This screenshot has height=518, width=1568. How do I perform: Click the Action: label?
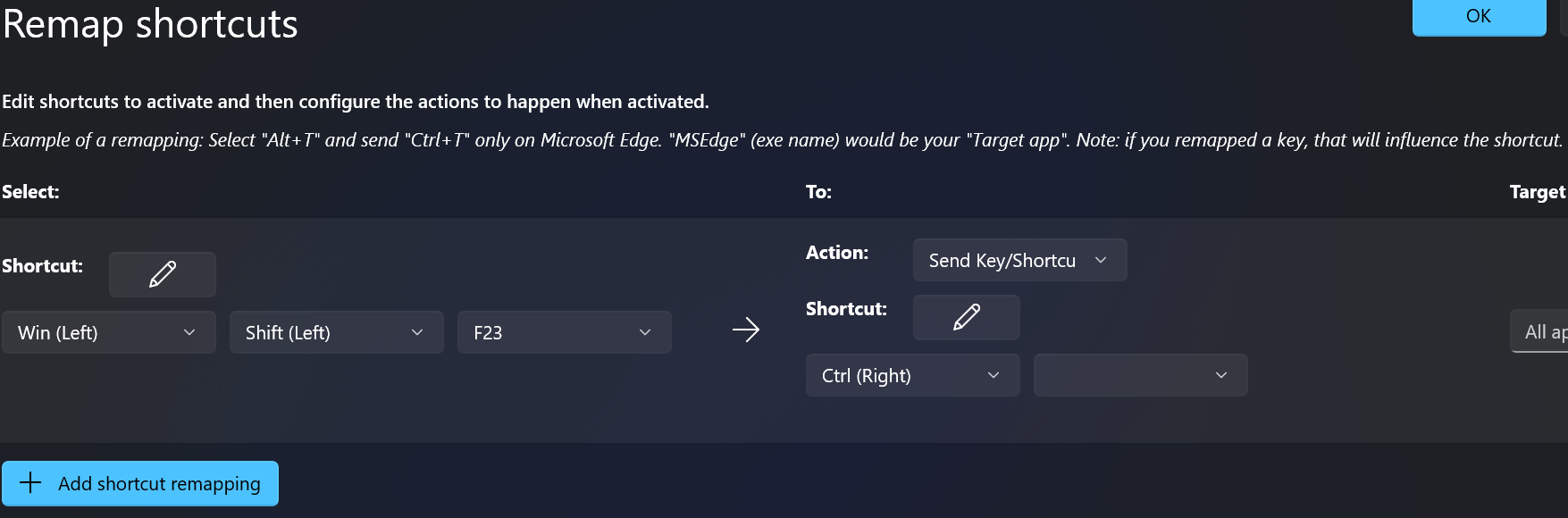(837, 253)
